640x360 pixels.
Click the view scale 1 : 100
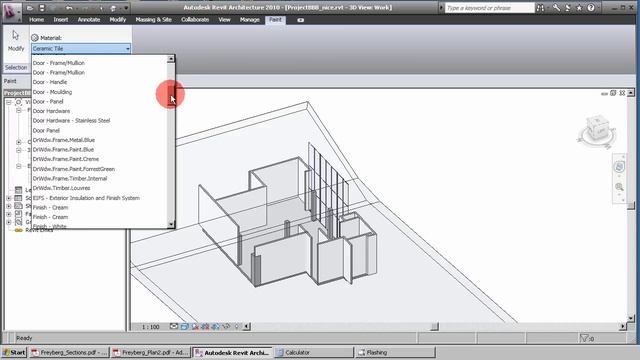click(x=151, y=327)
